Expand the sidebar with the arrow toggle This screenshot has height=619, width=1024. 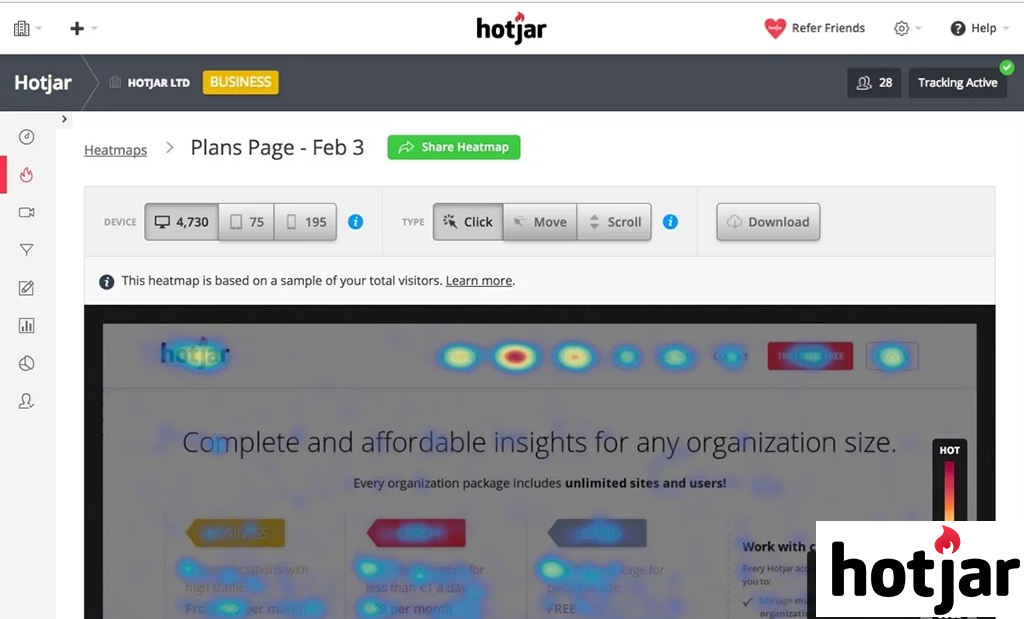(x=64, y=119)
